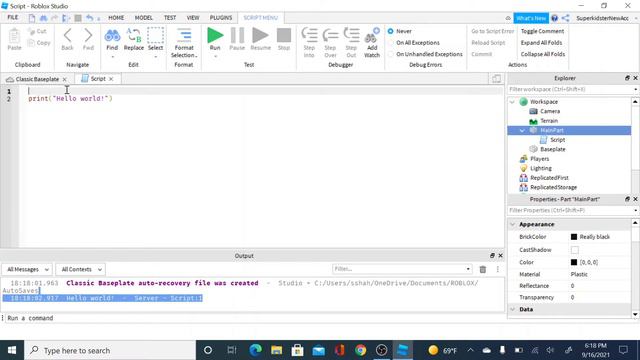Click the What's New button

tap(531, 18)
